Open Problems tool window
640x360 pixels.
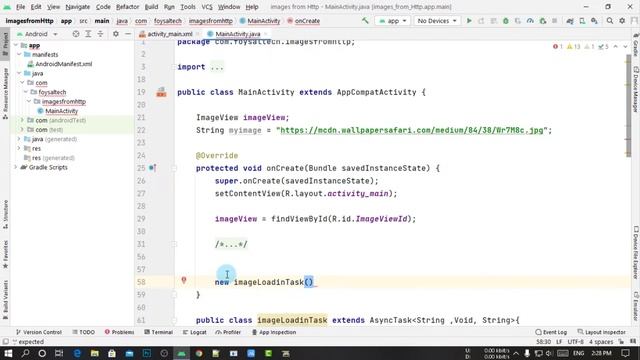(x=120, y=332)
